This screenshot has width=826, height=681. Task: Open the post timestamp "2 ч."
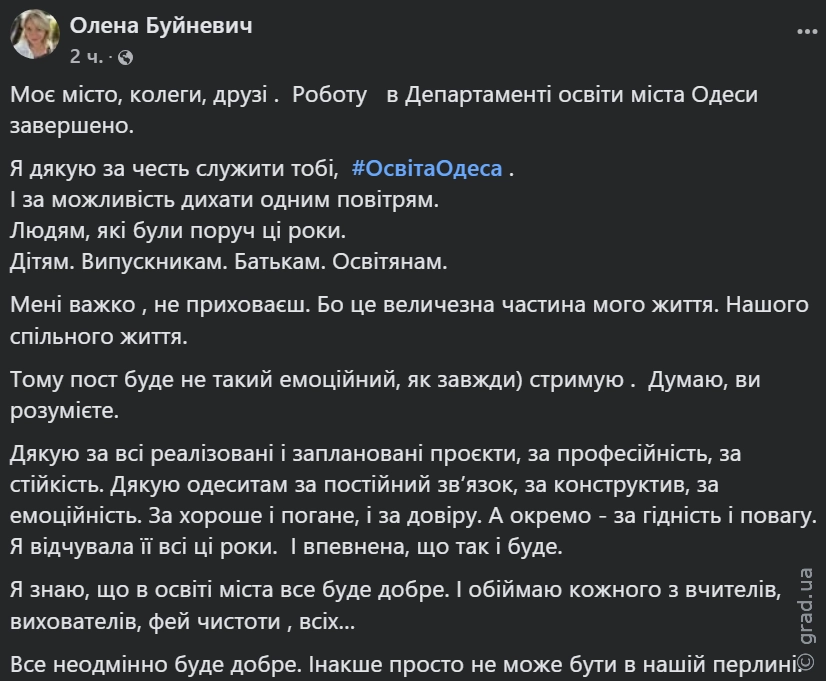pos(86,58)
